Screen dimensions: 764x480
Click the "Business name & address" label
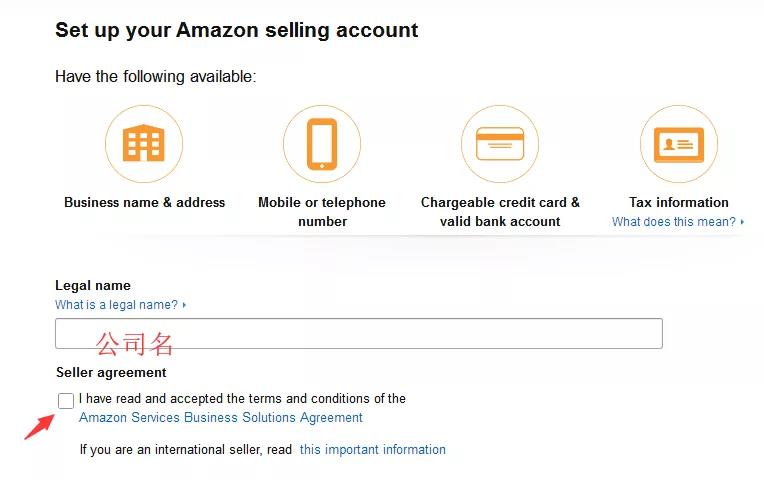(144, 202)
